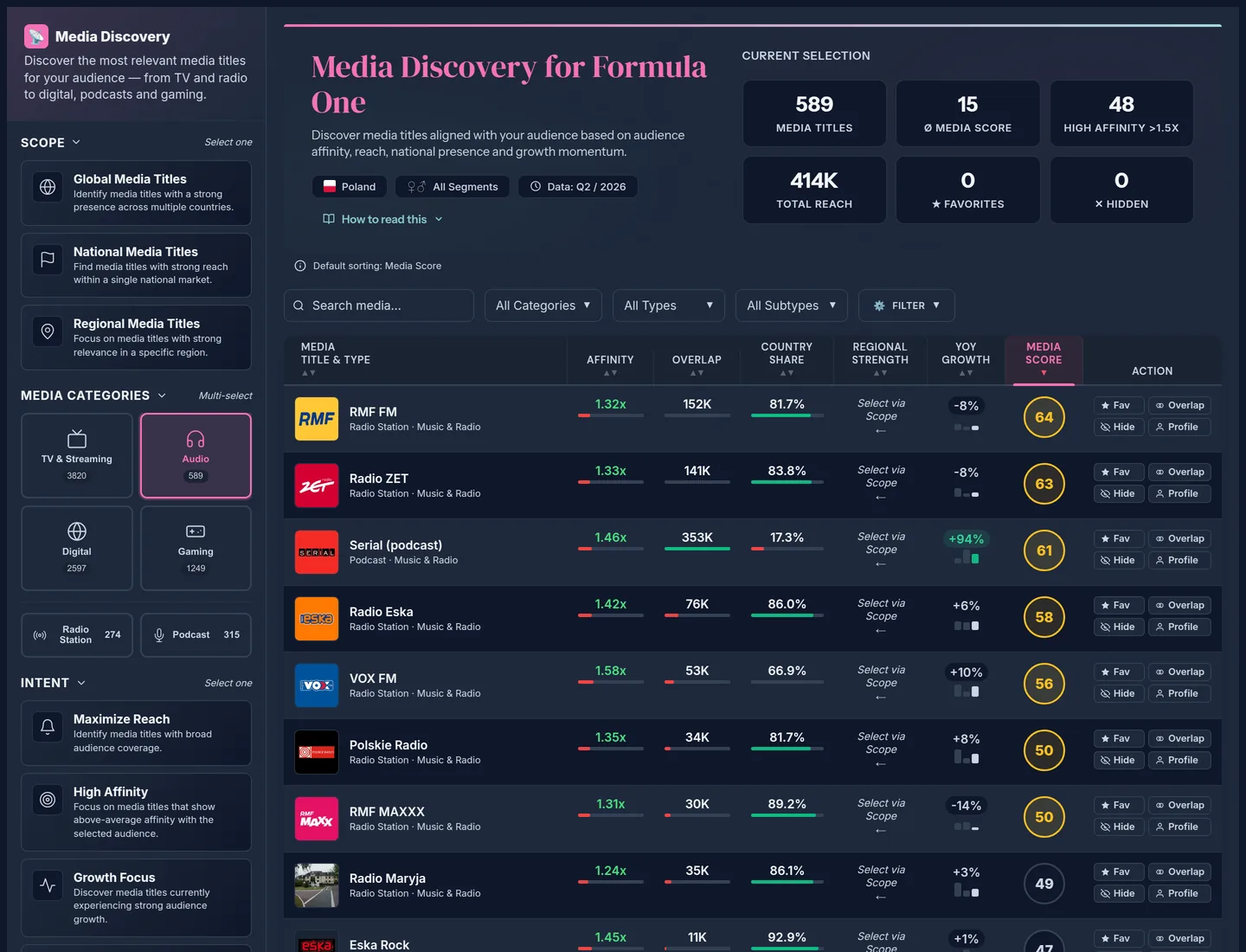
Task: Collapse the MEDIA CATEGORIES section
Action: click(x=93, y=396)
